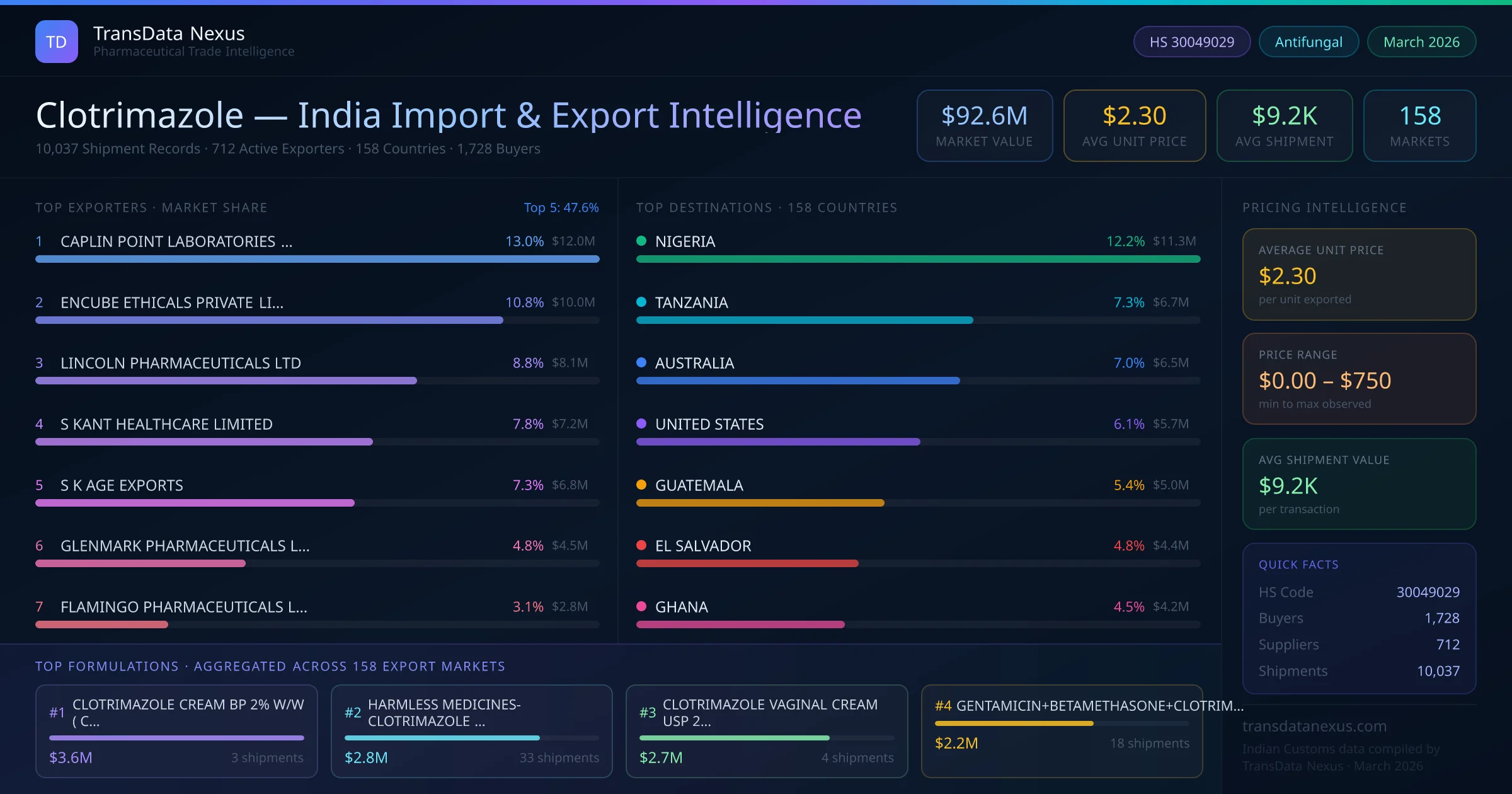The image size is (1512, 794).
Task: Open the Market Value $92.6M card
Action: point(984,125)
